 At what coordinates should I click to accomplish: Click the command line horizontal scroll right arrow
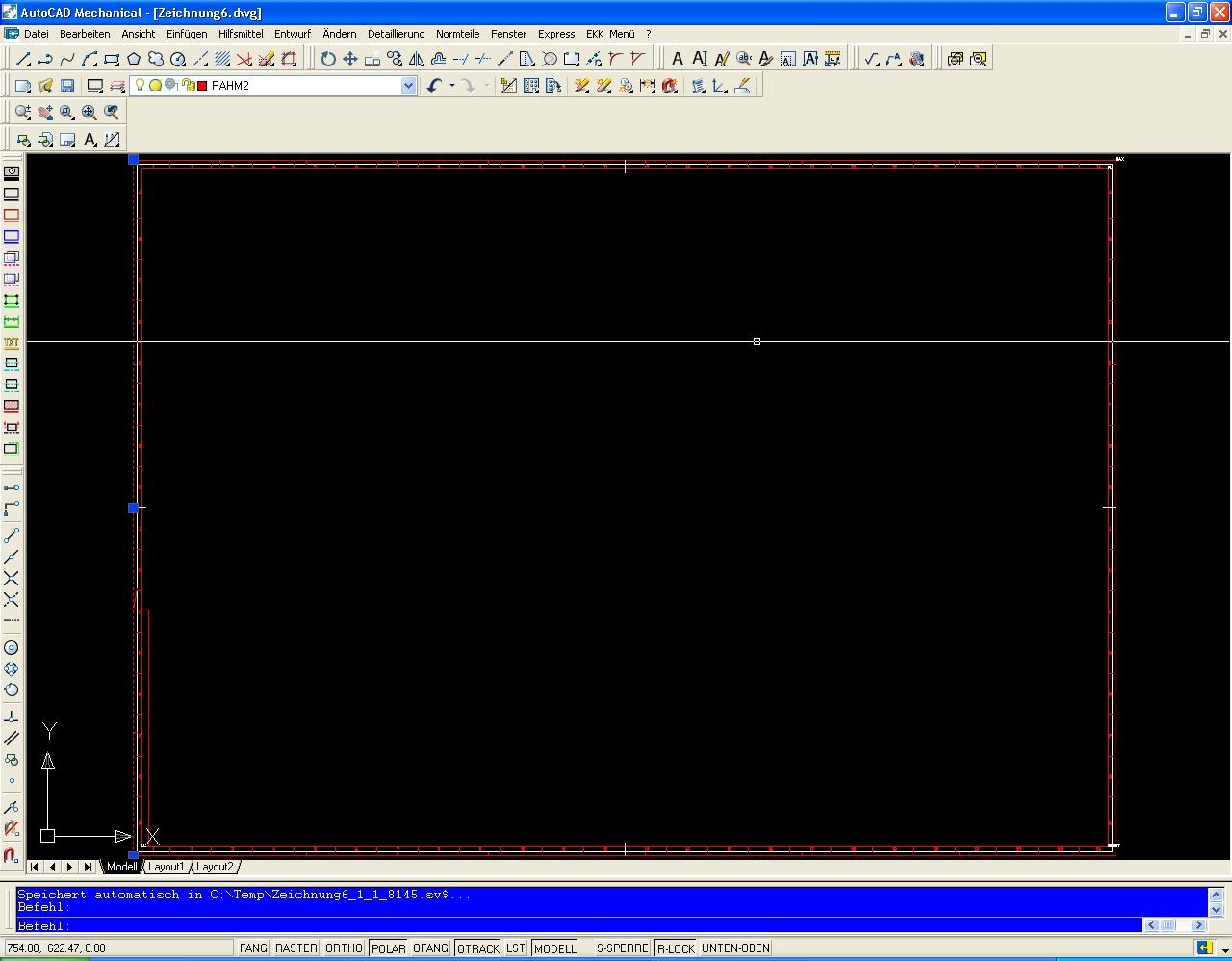(x=1198, y=925)
